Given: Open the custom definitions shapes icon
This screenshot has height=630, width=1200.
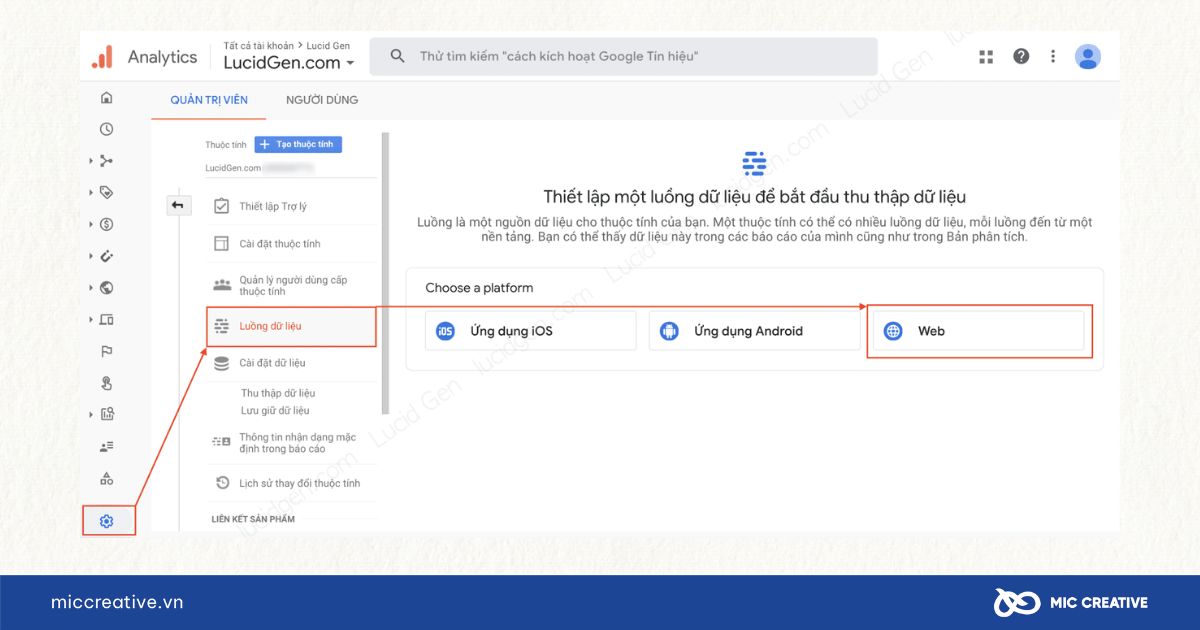Looking at the screenshot, I should click(107, 478).
